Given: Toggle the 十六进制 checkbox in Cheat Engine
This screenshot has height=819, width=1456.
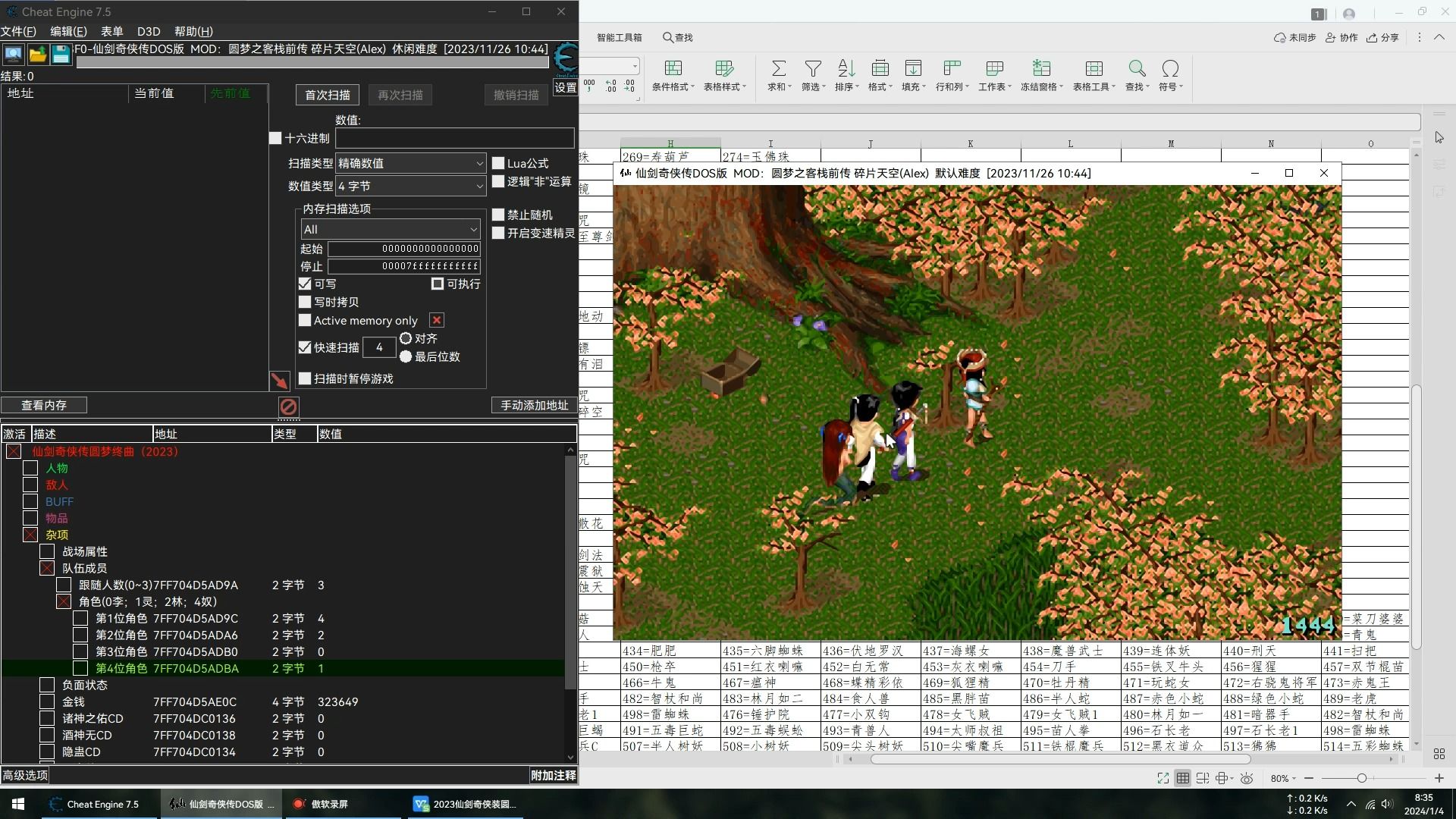Looking at the screenshot, I should (277, 138).
